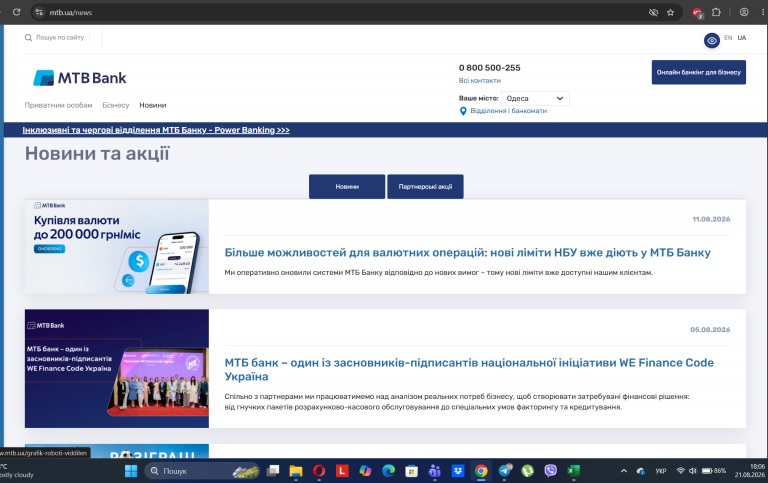The width and height of the screenshot is (768, 483).
Task: Click the OneDrive cloud tray icon
Action: [641, 471]
